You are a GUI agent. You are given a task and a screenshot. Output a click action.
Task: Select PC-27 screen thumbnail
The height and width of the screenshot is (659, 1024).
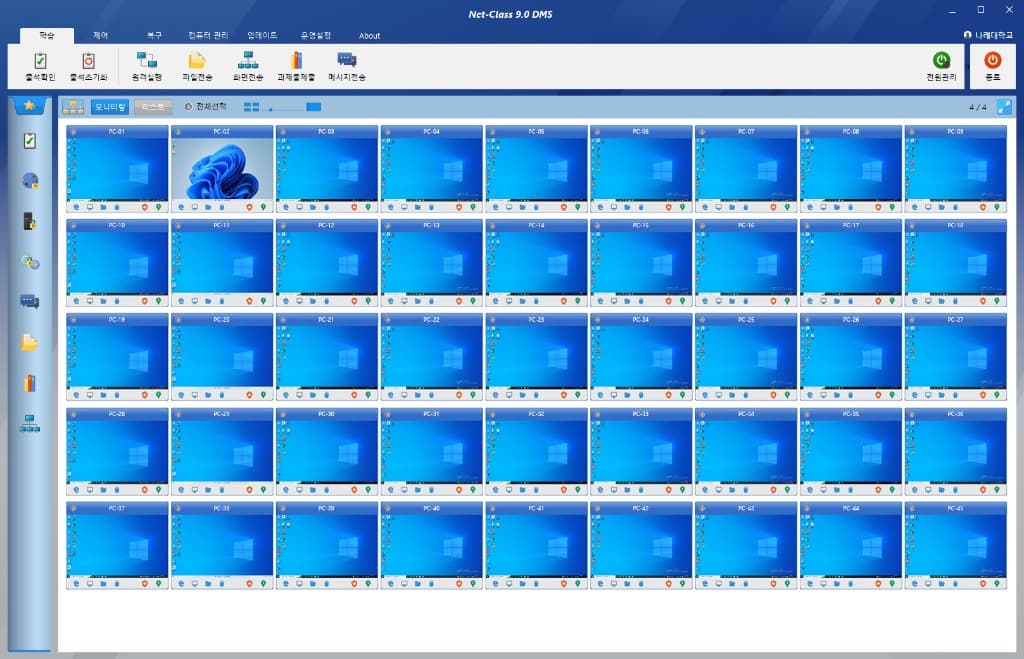(x=955, y=357)
